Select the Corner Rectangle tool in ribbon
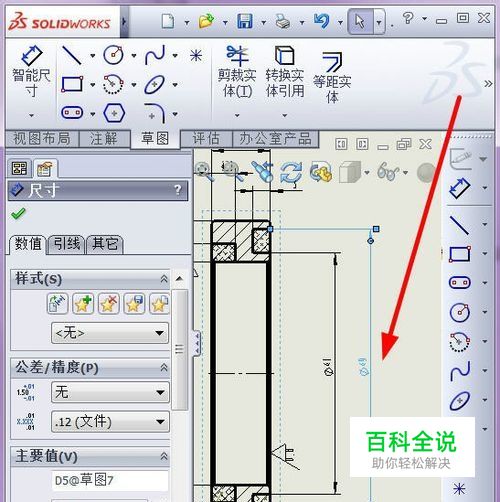The height and width of the screenshot is (502, 500). (x=72, y=84)
